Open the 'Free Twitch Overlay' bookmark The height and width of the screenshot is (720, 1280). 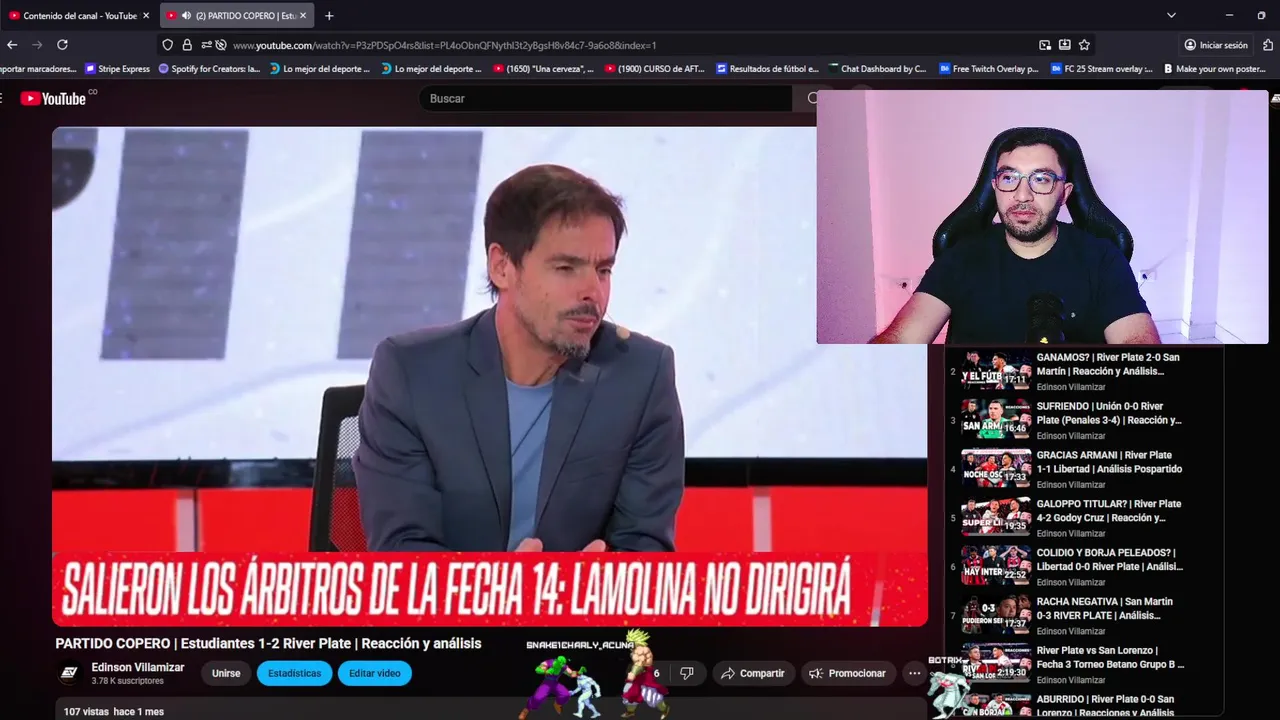(989, 69)
